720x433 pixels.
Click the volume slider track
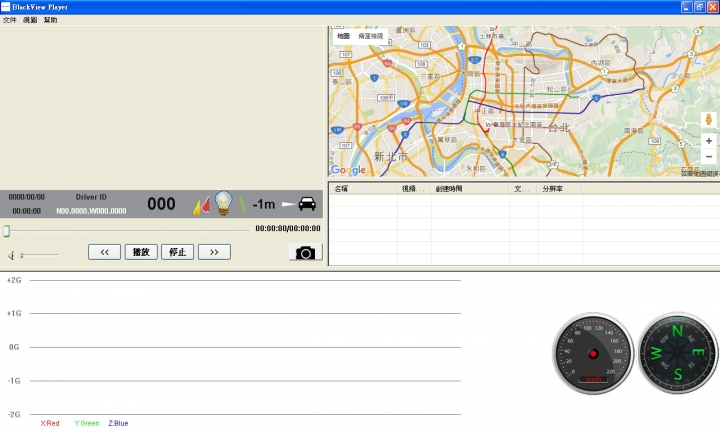tap(40, 255)
